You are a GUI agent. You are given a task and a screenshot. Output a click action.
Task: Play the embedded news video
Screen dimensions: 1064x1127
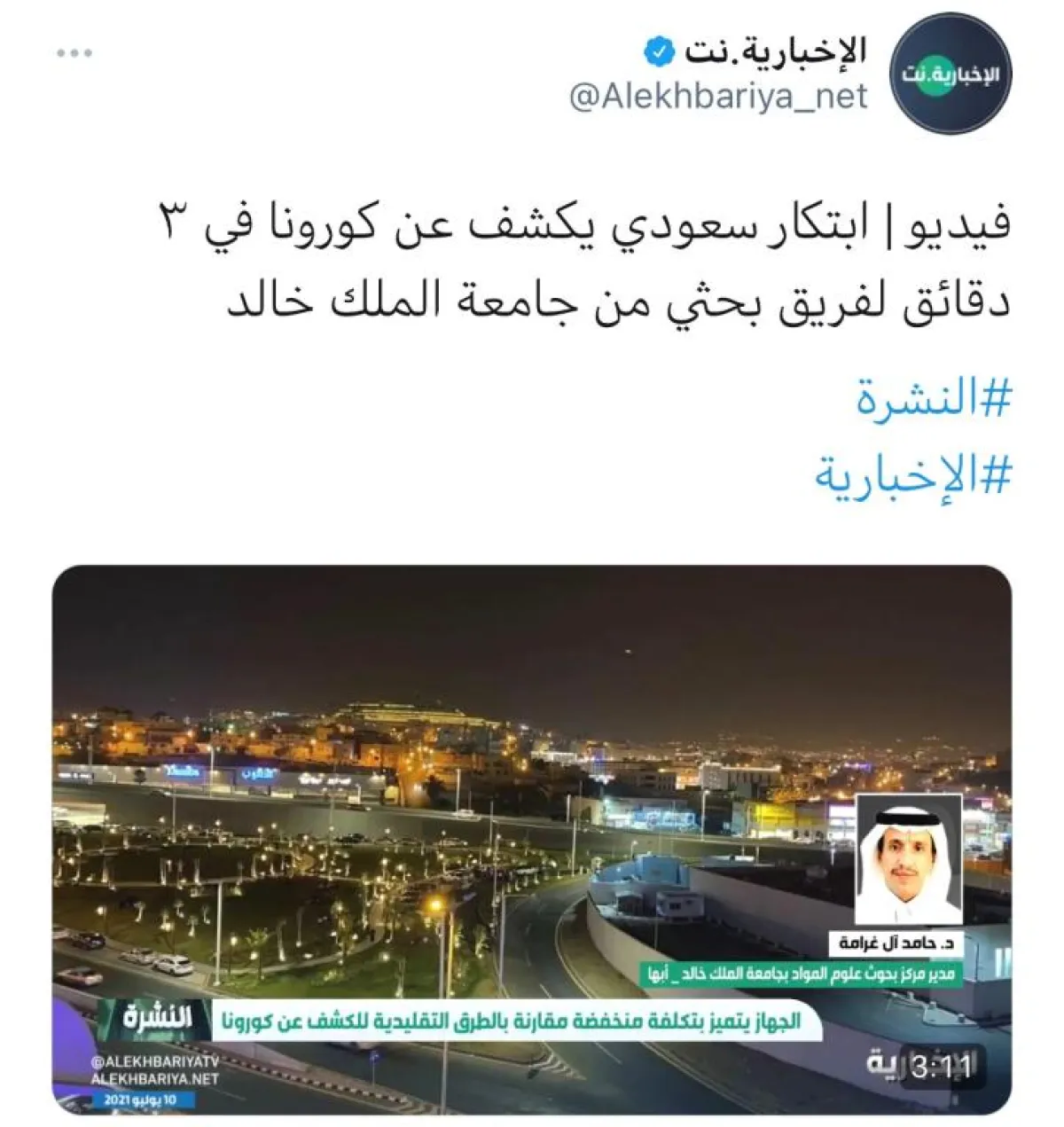click(532, 840)
